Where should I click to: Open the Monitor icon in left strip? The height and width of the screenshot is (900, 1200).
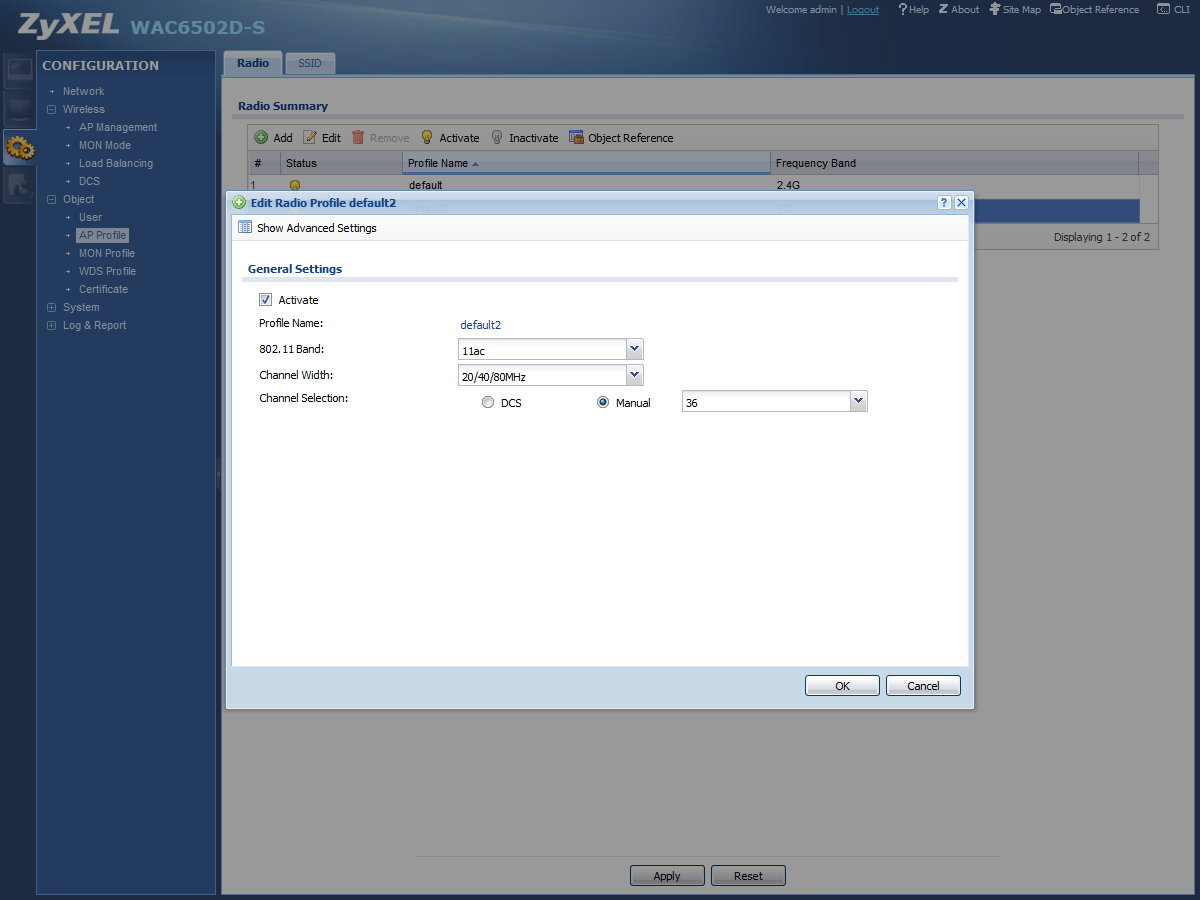19,109
